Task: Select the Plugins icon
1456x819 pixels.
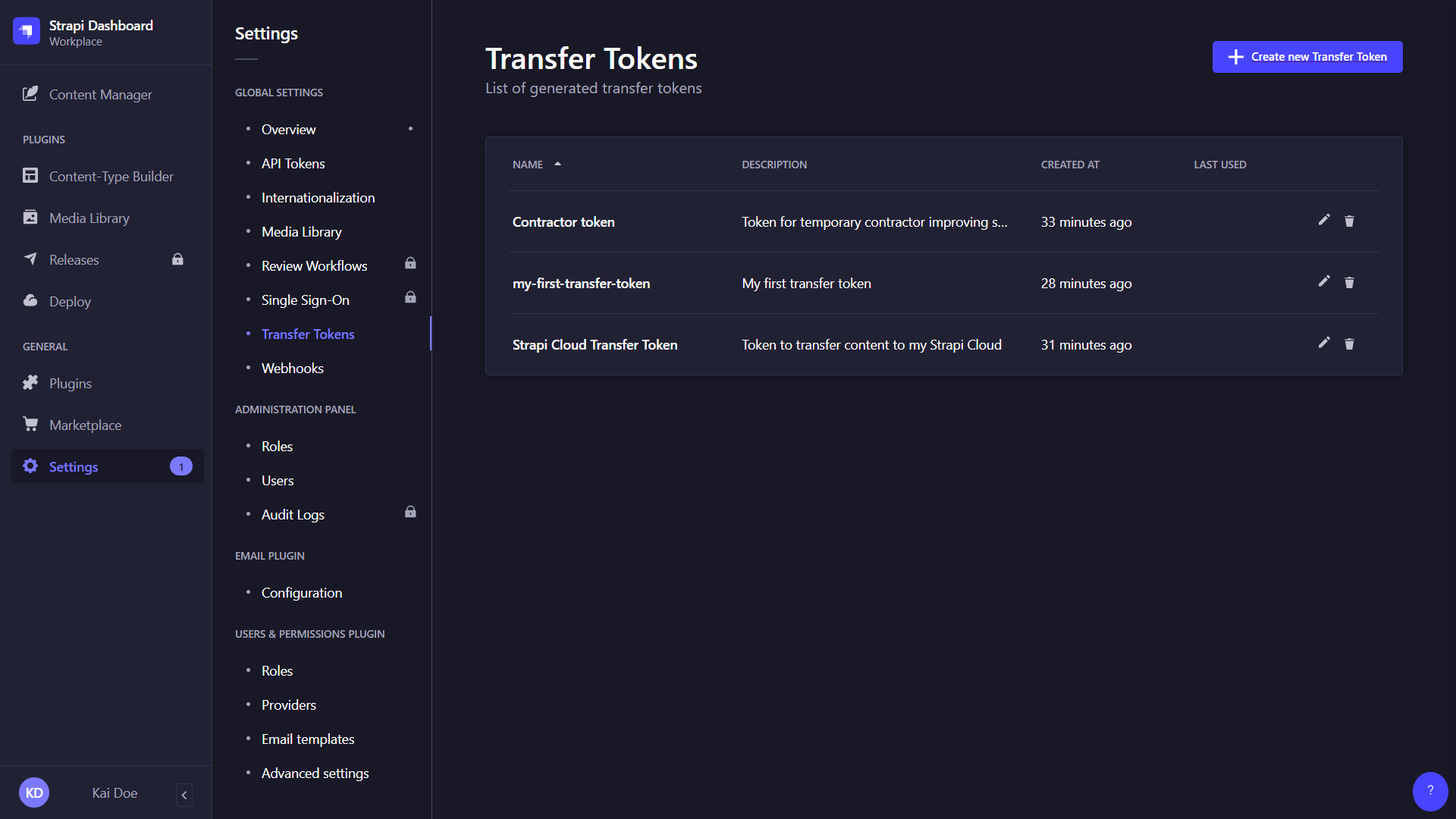Action: coord(30,383)
